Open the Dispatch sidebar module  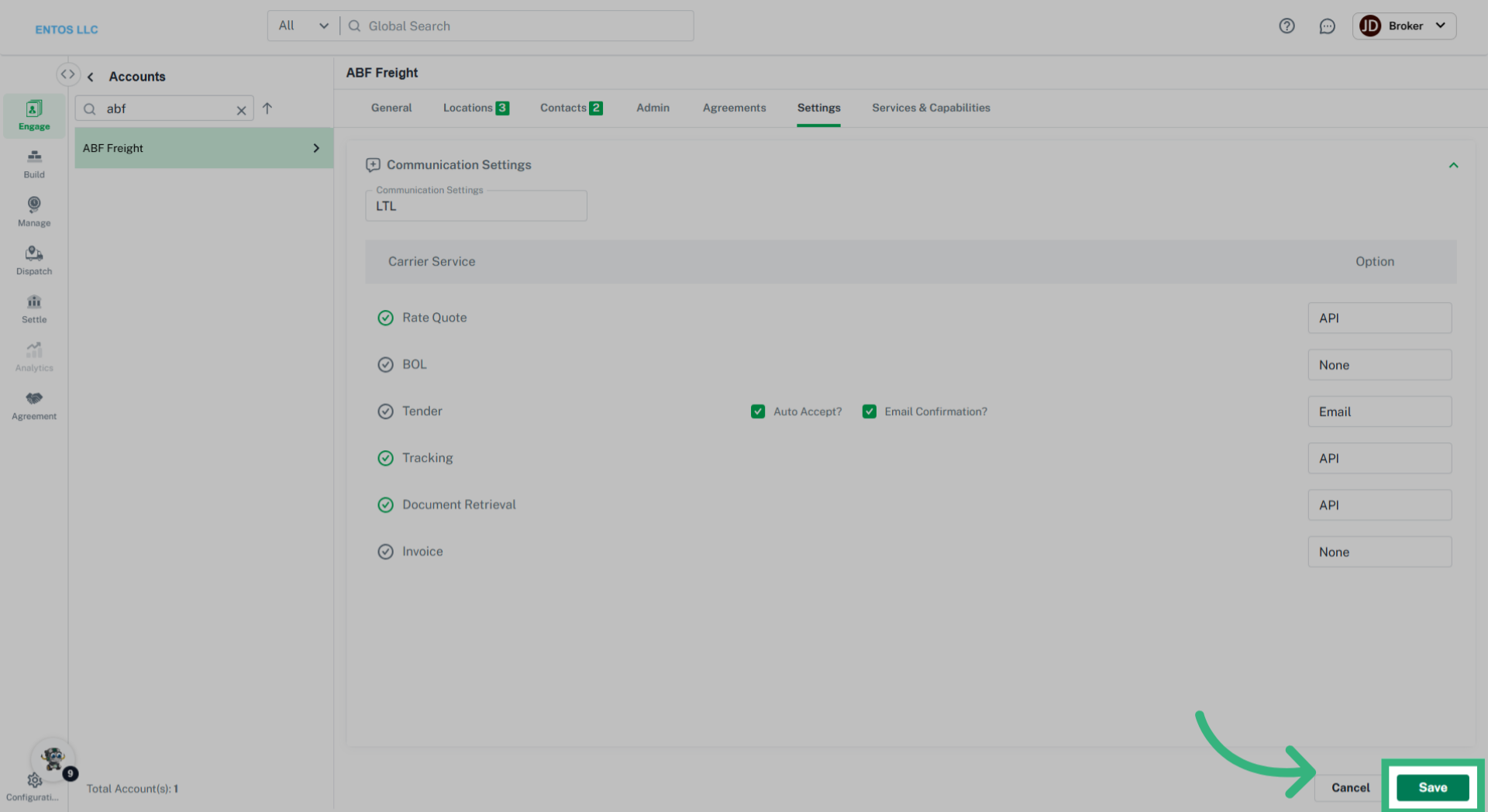[x=34, y=260]
